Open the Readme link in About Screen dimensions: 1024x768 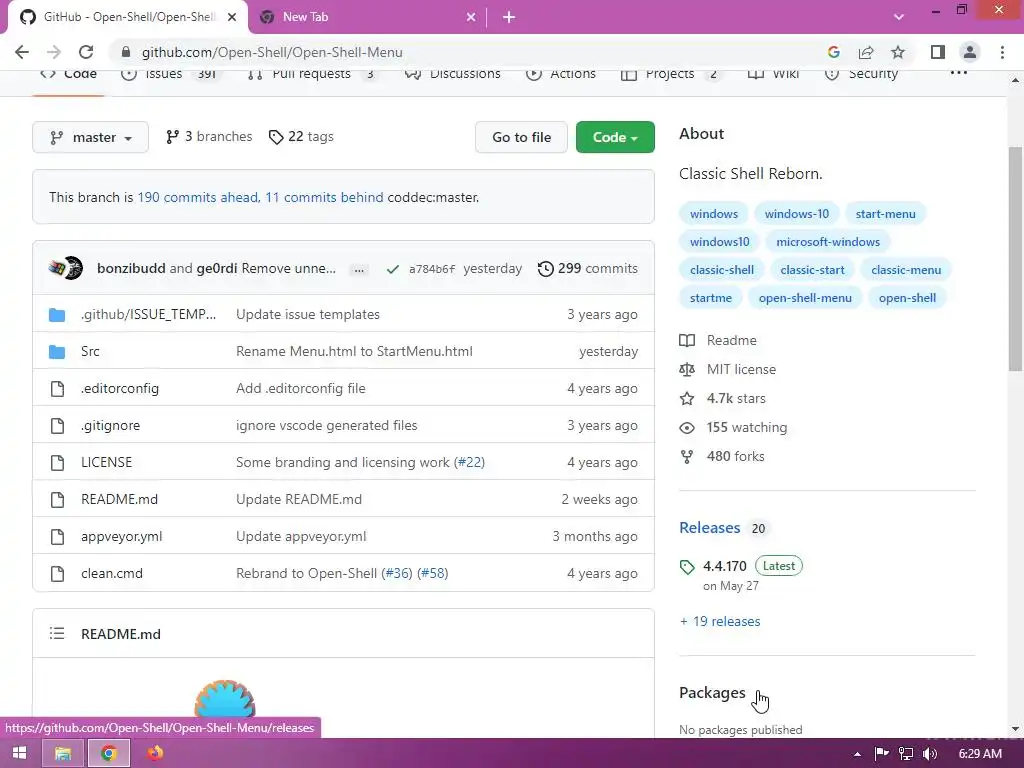[731, 340]
